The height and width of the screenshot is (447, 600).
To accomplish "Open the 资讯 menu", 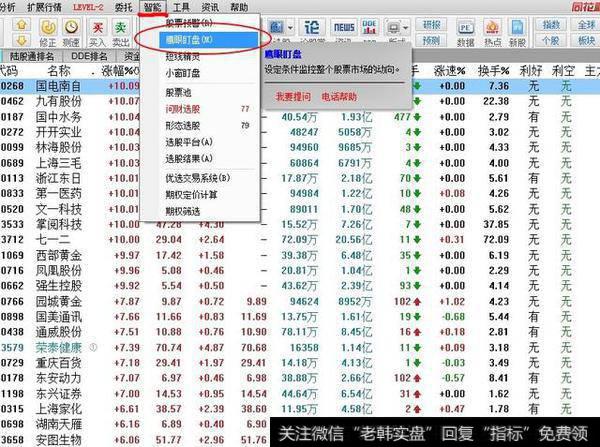I will pyautogui.click(x=210, y=7).
